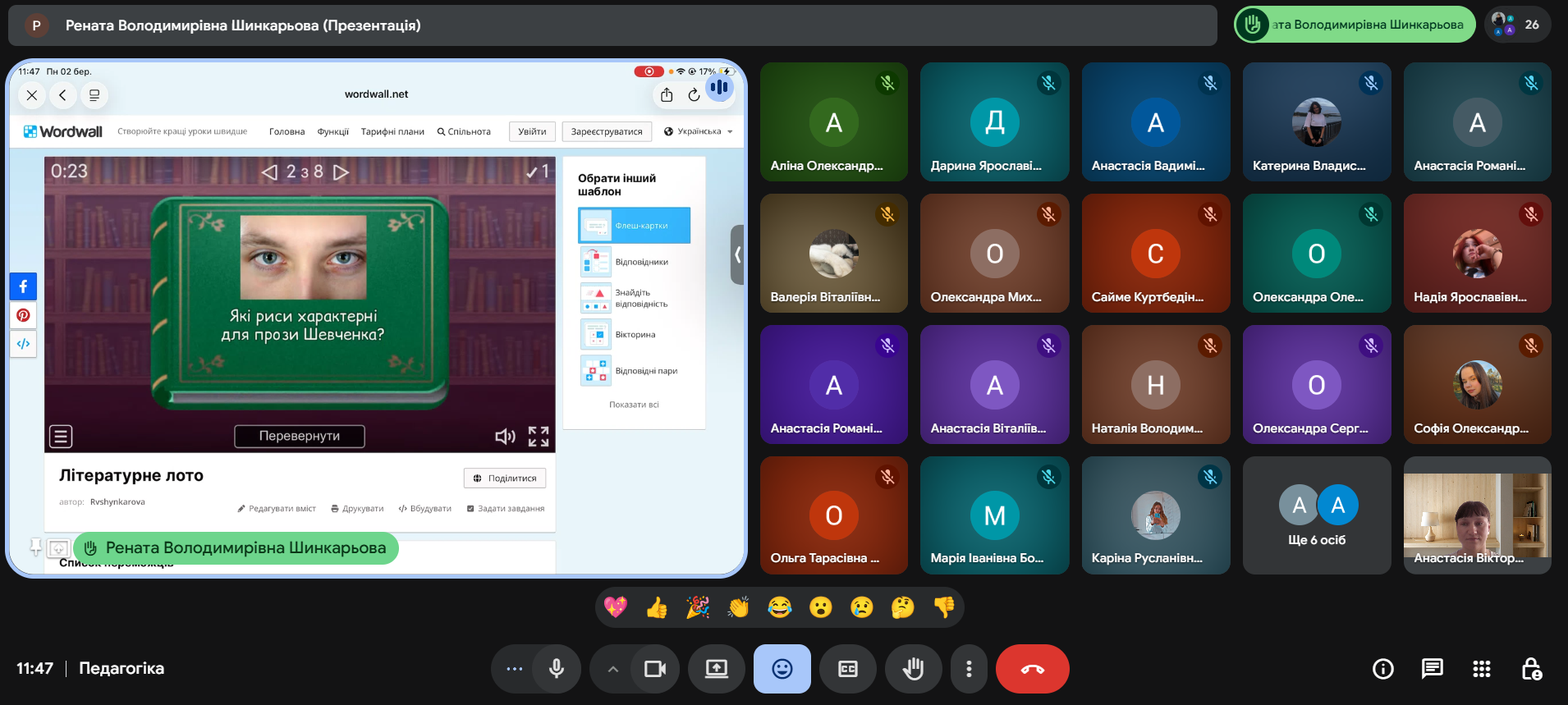Click the present screen icon

click(x=717, y=669)
